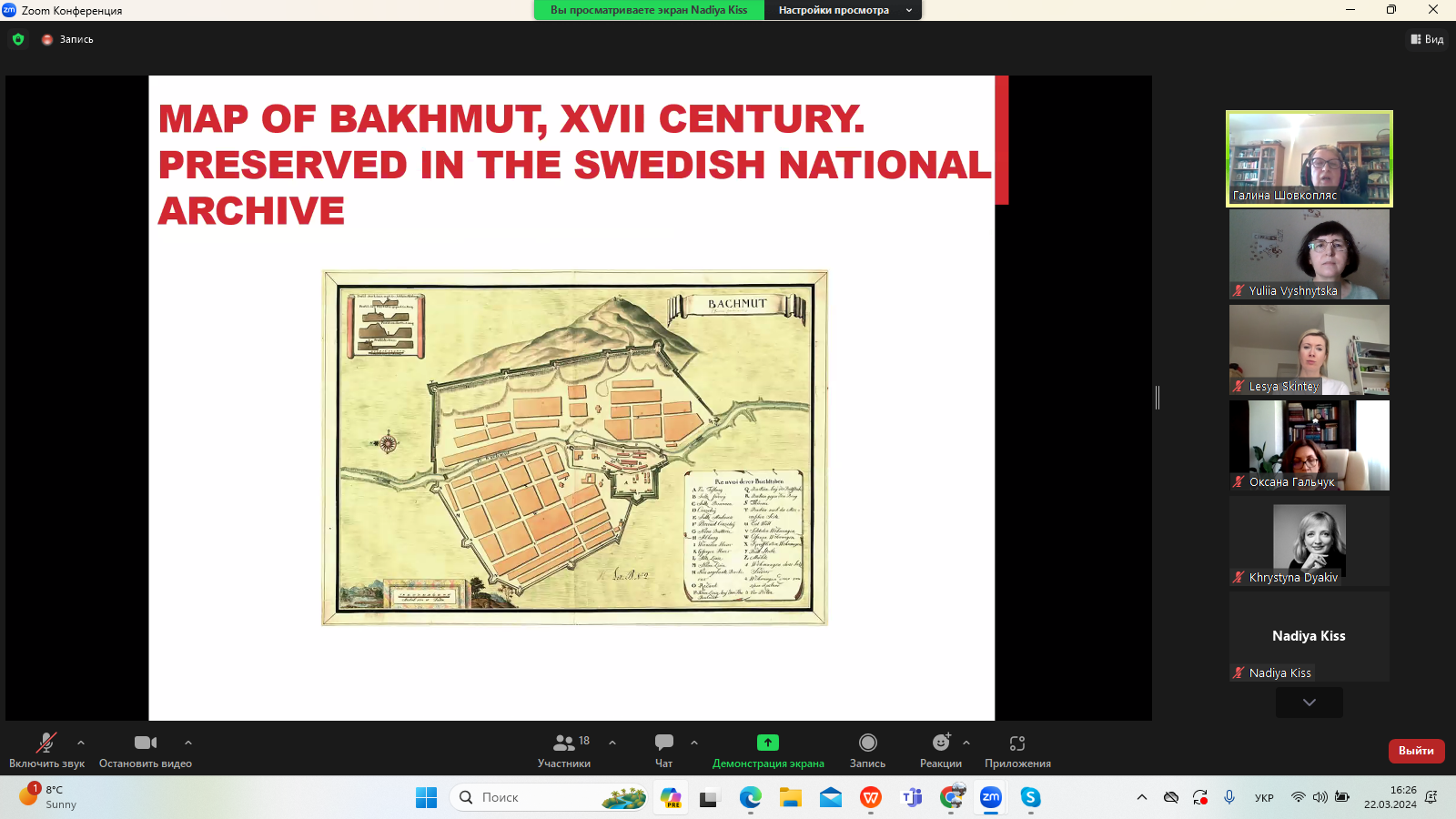Expand the participants options arrow
The width and height of the screenshot is (1456, 819).
[612, 743]
